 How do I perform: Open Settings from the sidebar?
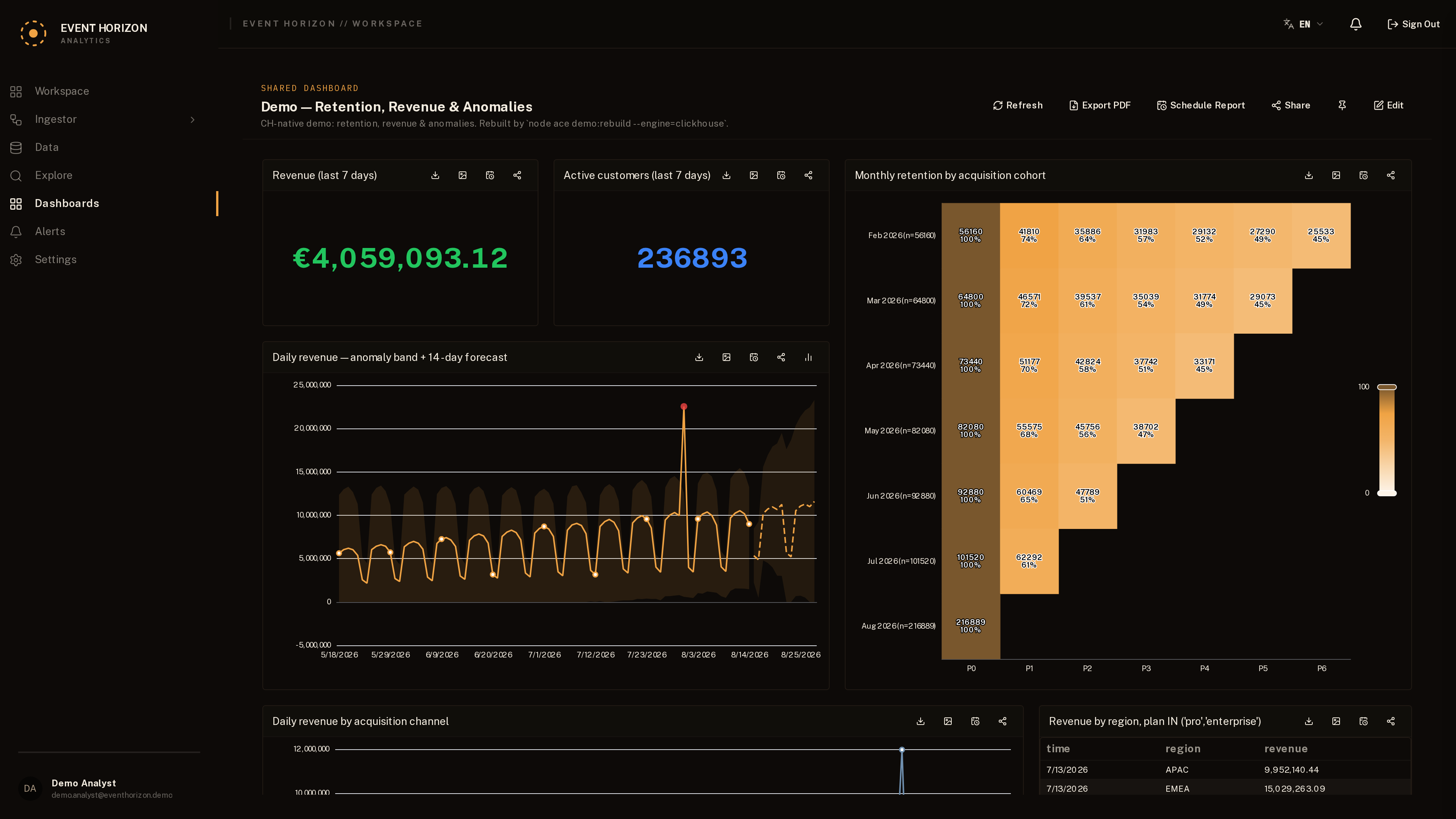point(108,259)
